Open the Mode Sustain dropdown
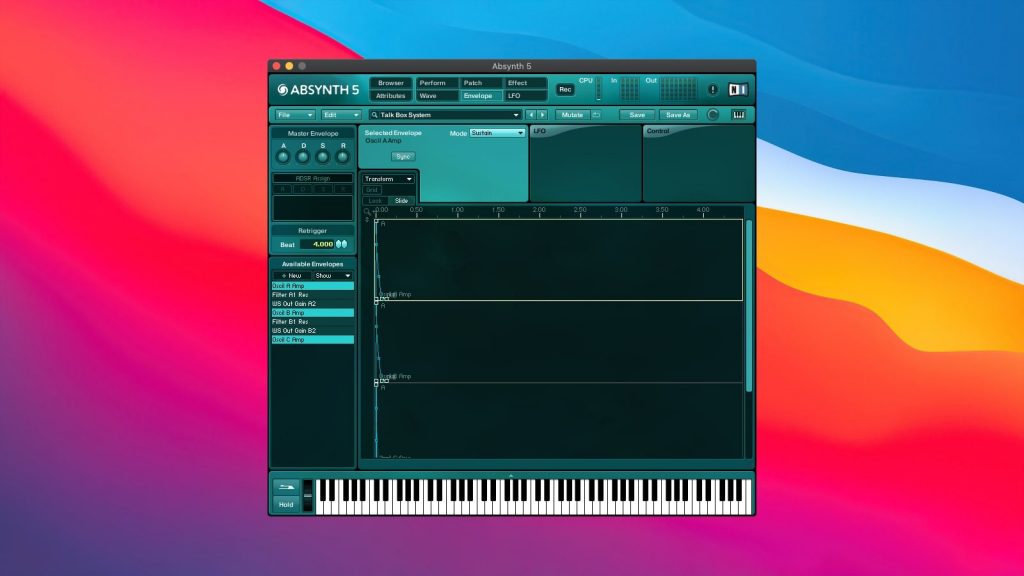This screenshot has width=1024, height=576. [496, 133]
